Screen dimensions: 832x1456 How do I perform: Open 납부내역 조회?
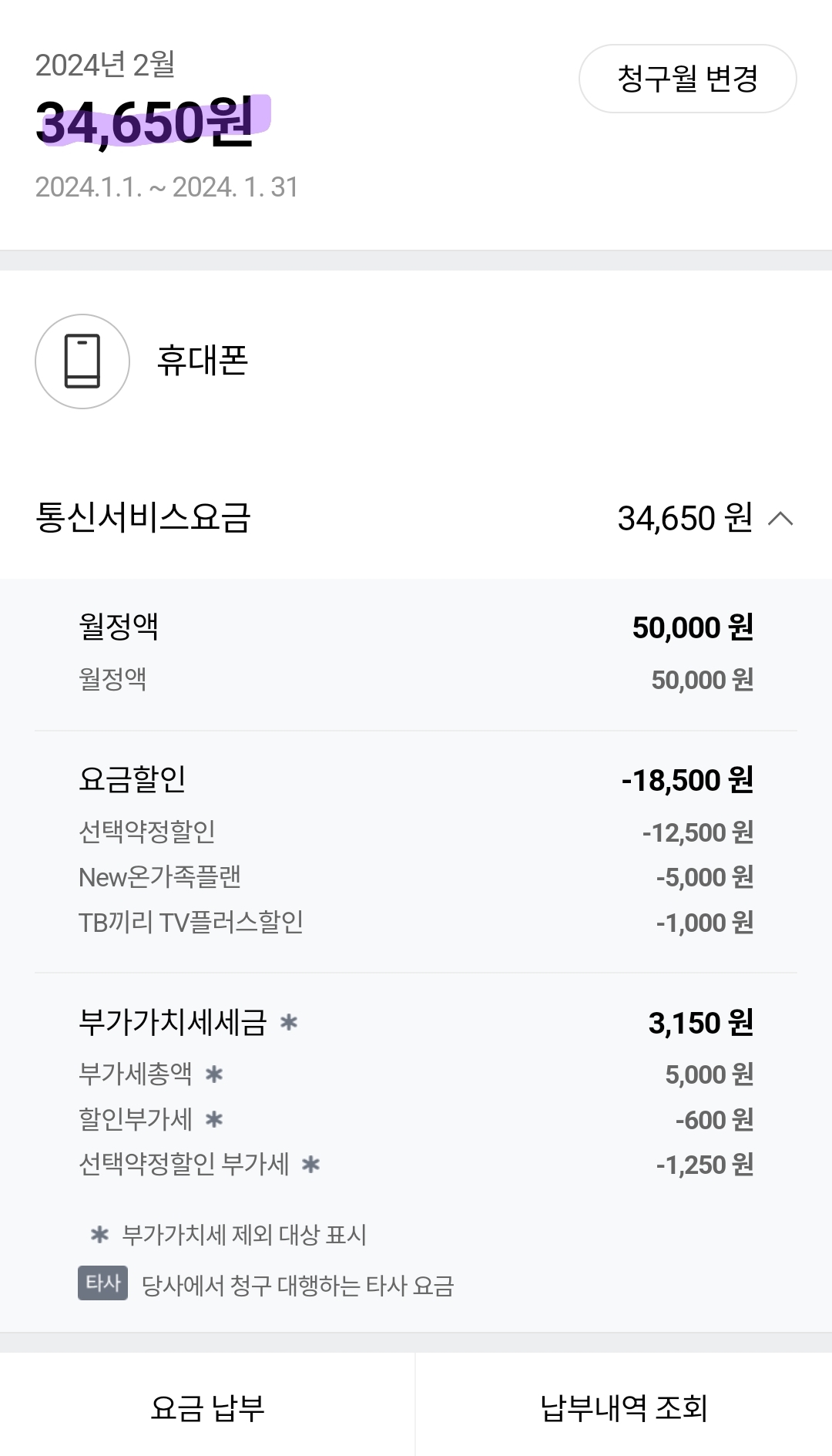[x=623, y=1407]
